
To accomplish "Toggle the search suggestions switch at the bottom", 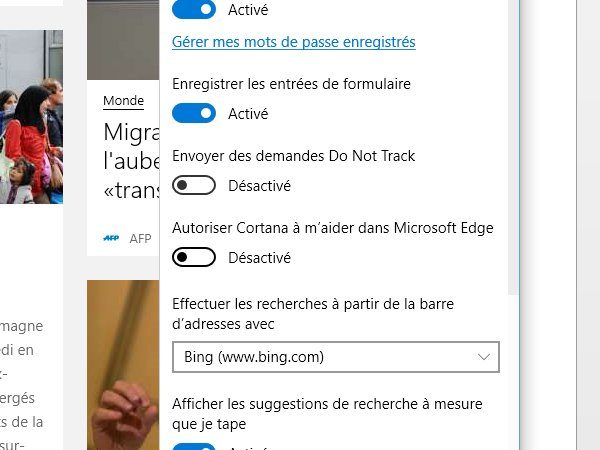I will [194, 447].
